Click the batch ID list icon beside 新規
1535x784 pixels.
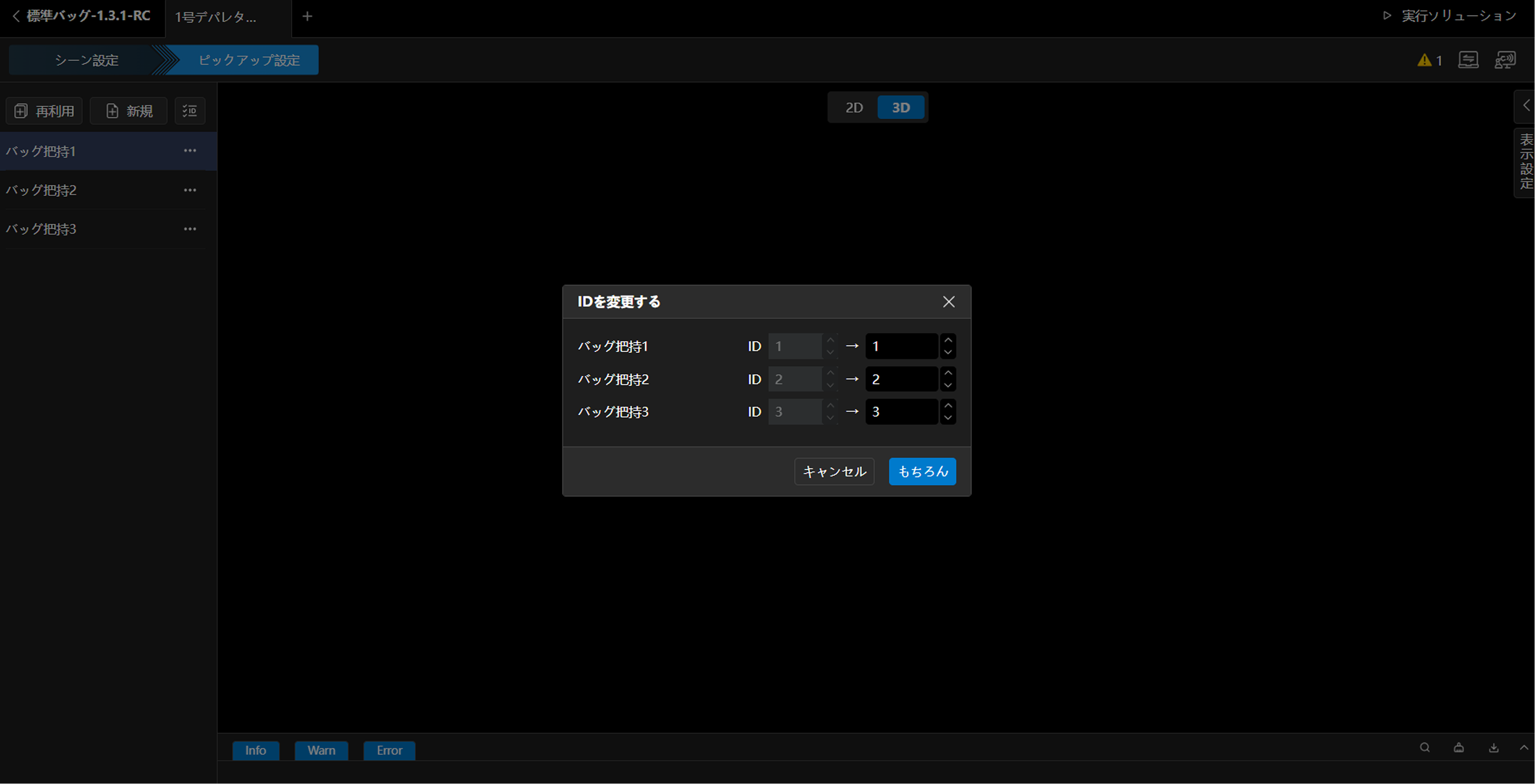click(189, 111)
